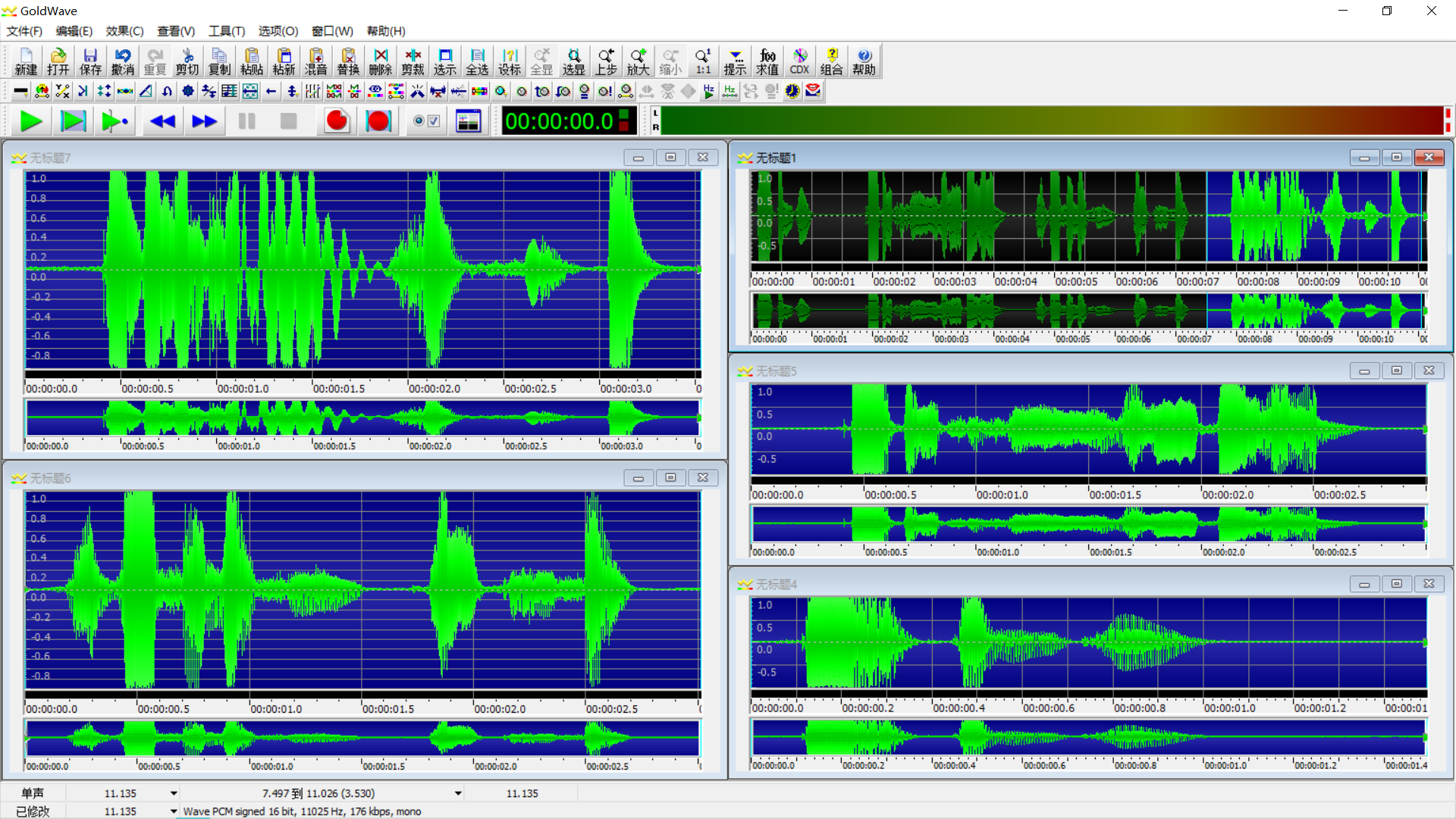The image size is (1456, 819).
Task: Open the 已修改 row dropdown arrow
Action: (174, 811)
